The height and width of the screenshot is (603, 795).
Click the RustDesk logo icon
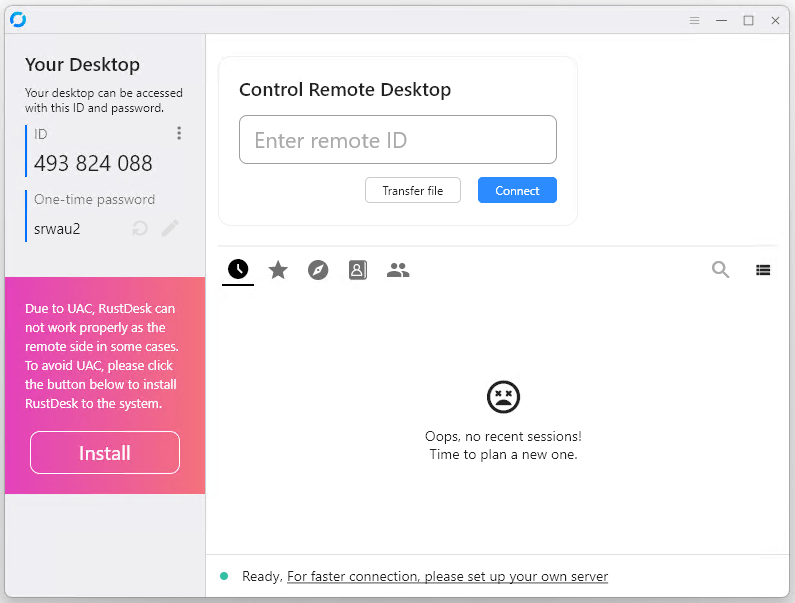tap(18, 20)
